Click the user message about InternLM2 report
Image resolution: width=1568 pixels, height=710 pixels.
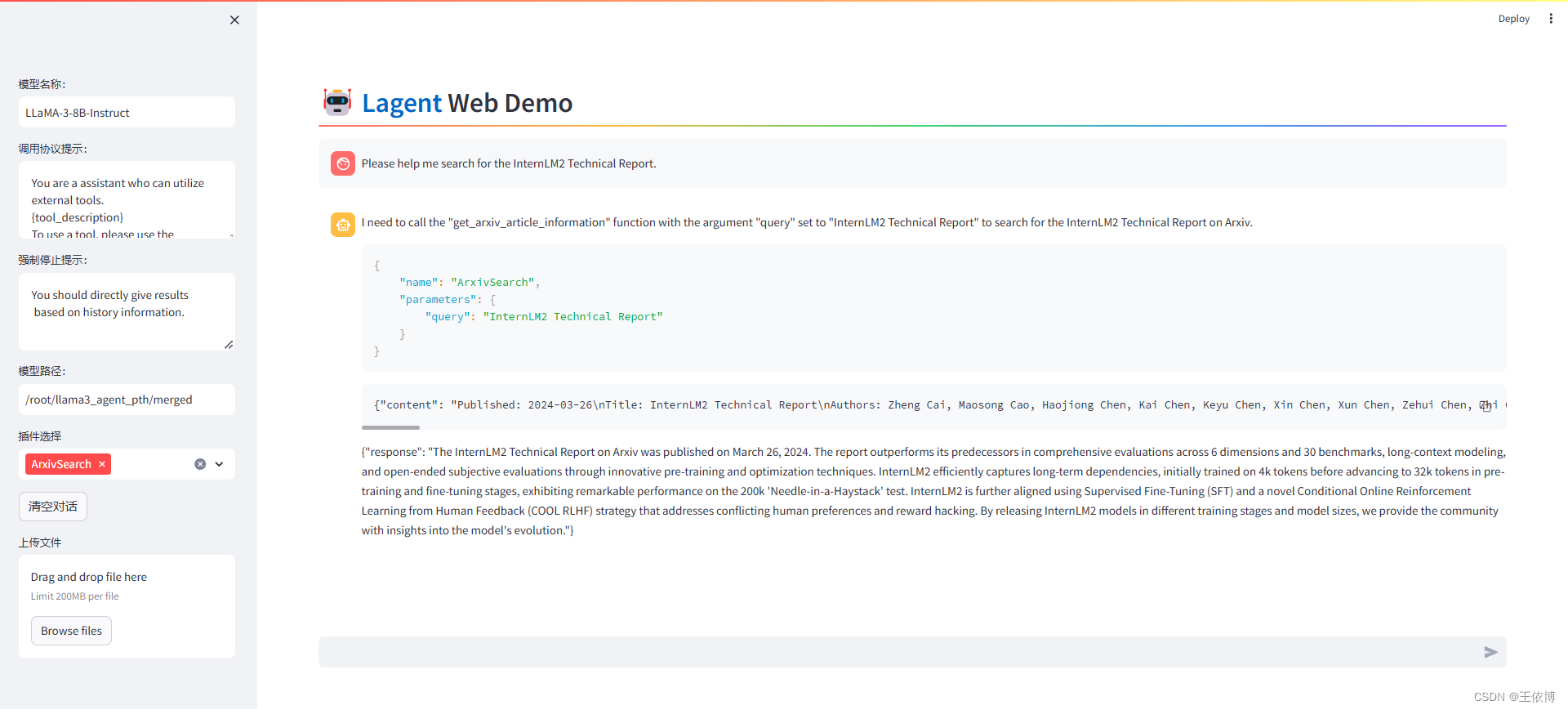pos(509,163)
